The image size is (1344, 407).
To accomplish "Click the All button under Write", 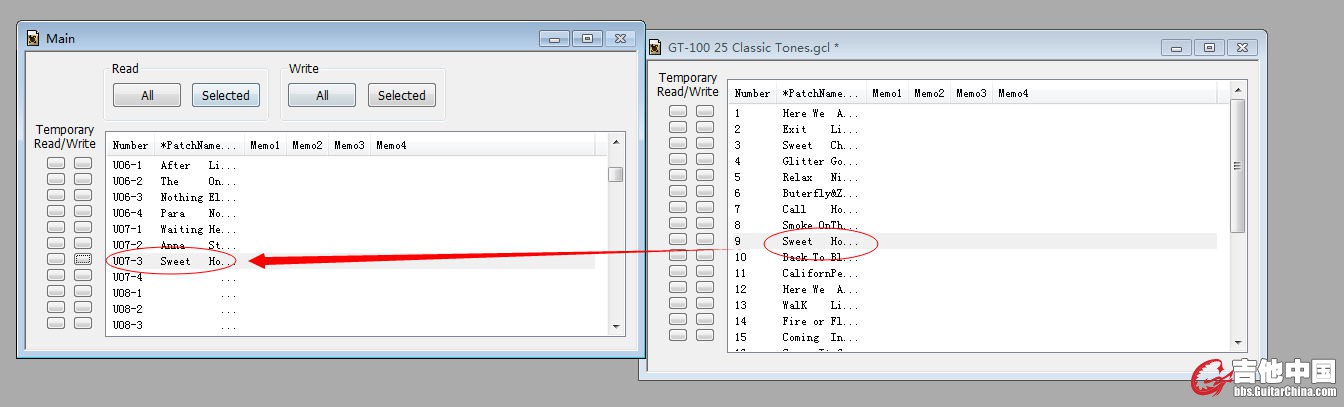I will tap(322, 96).
